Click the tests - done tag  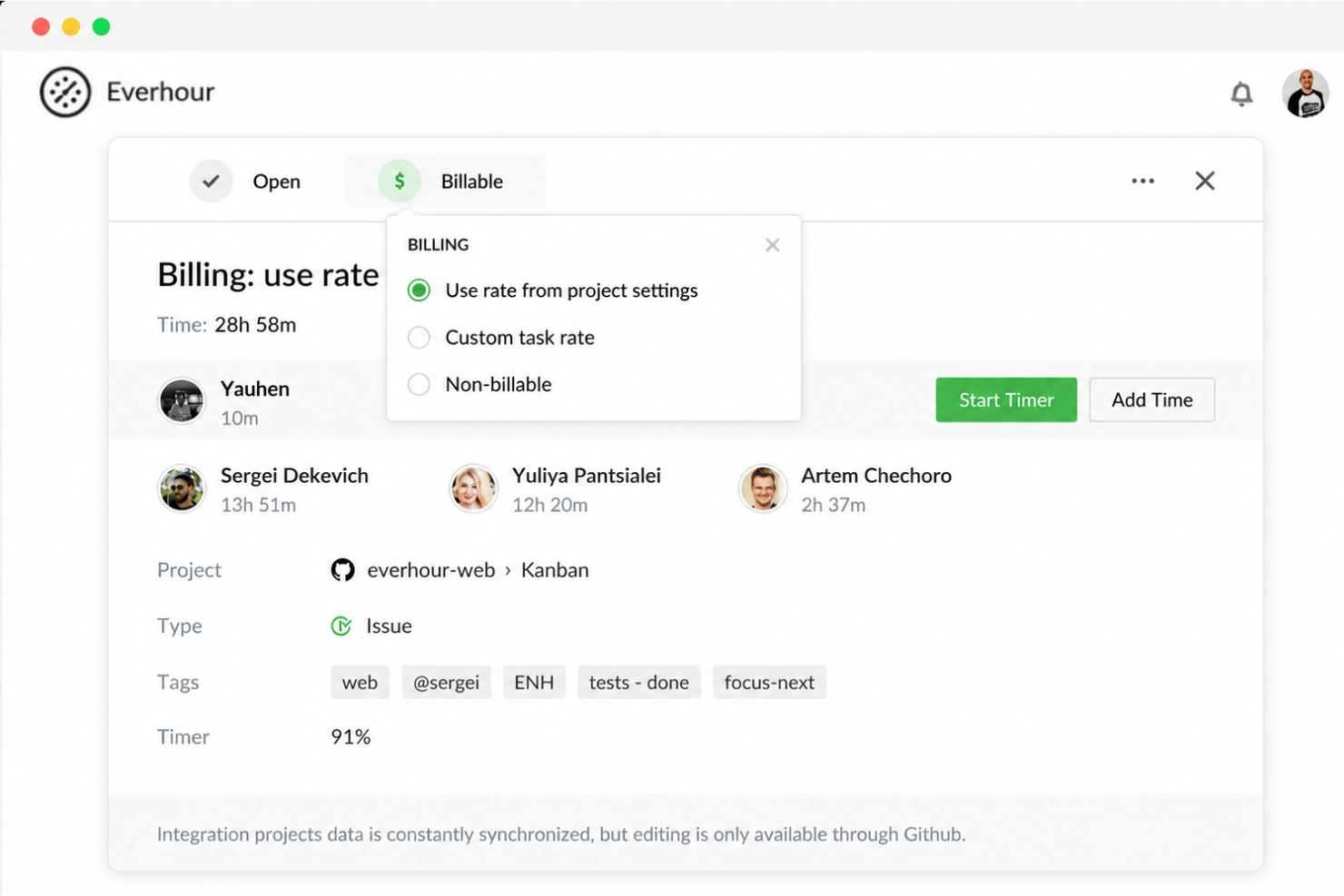point(639,683)
